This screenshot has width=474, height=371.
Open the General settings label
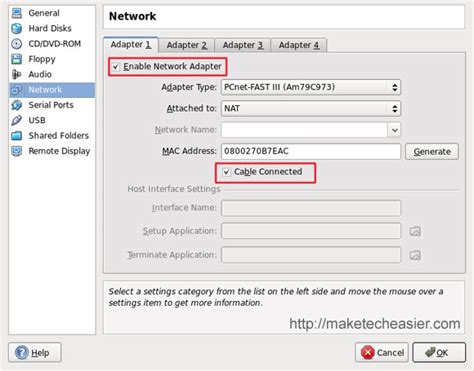click(44, 13)
